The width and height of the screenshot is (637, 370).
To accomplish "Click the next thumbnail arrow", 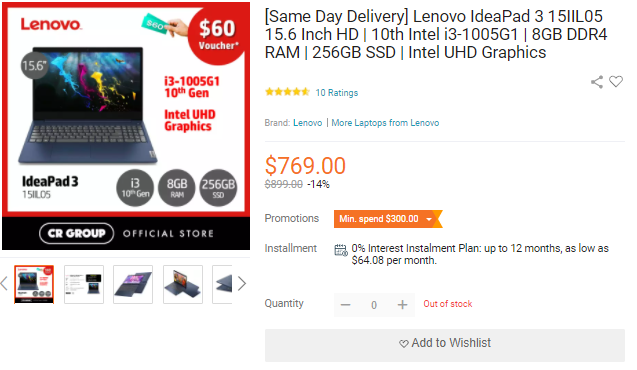I will click(242, 283).
